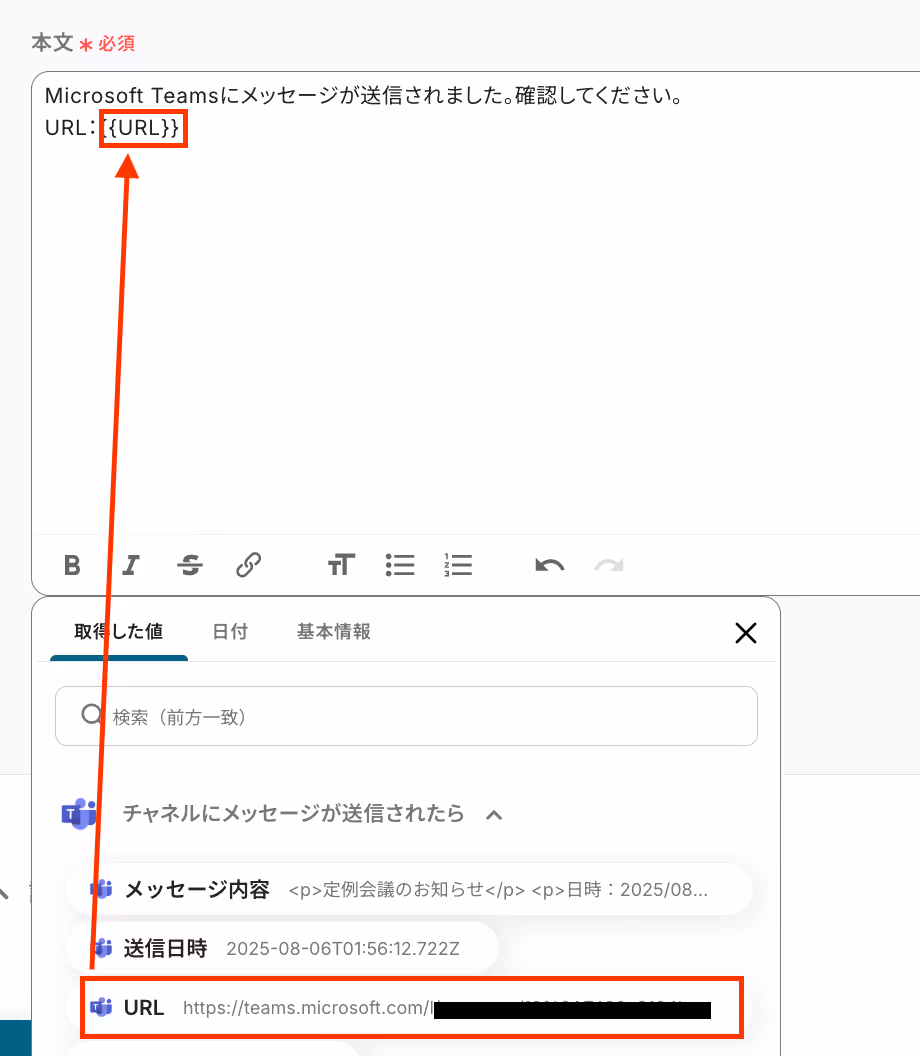The width and height of the screenshot is (920, 1056).
Task: Insert the URL value from Teams
Action: (411, 1008)
